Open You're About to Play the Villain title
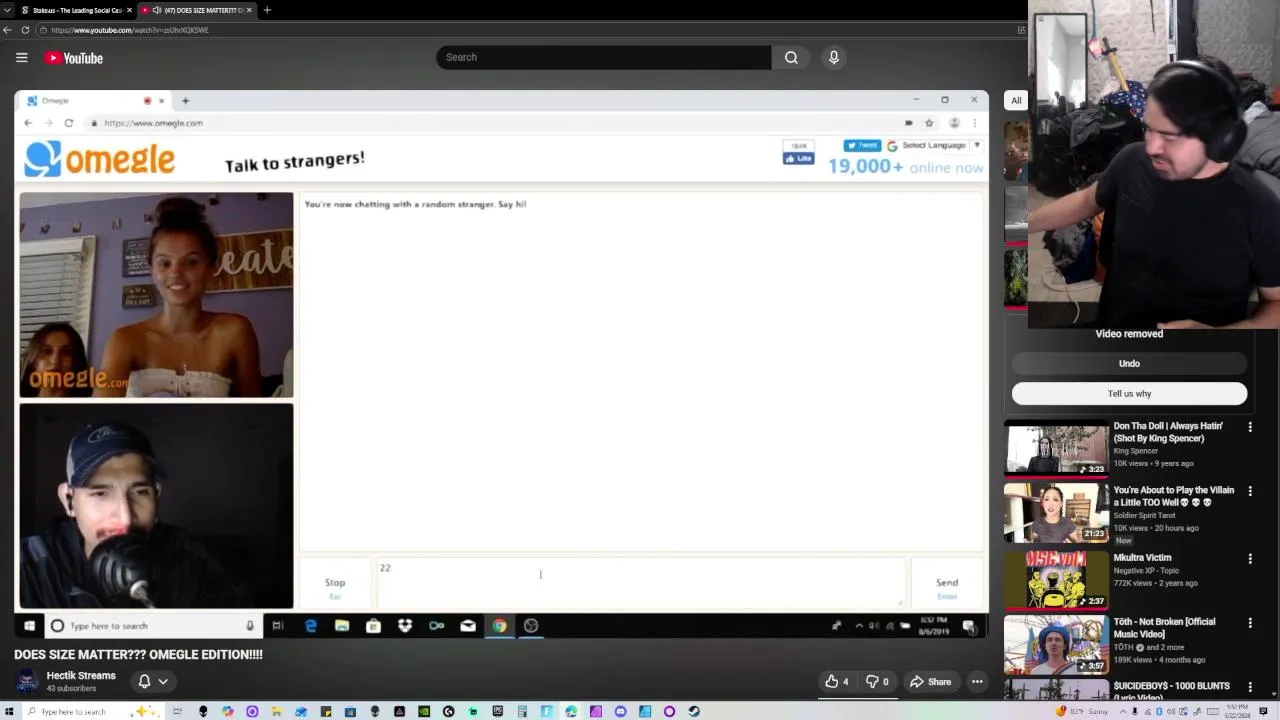1280x720 pixels. tap(1174, 496)
